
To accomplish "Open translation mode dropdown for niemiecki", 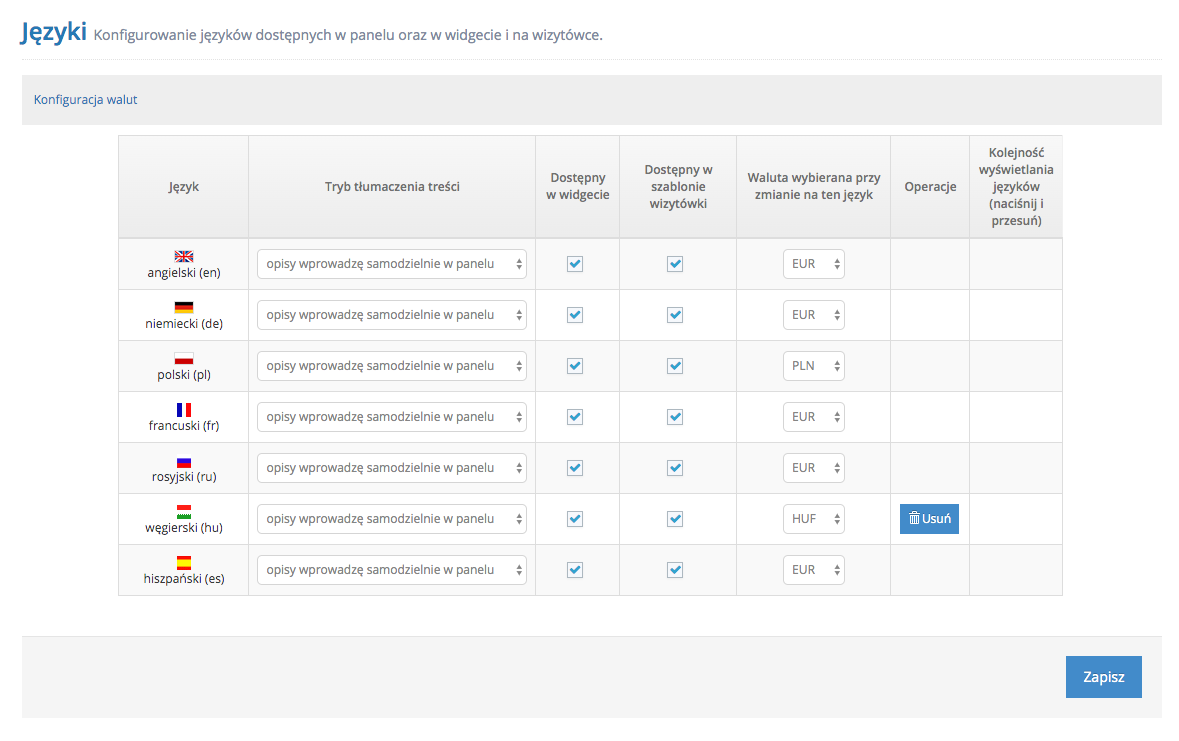I will tap(391, 315).
